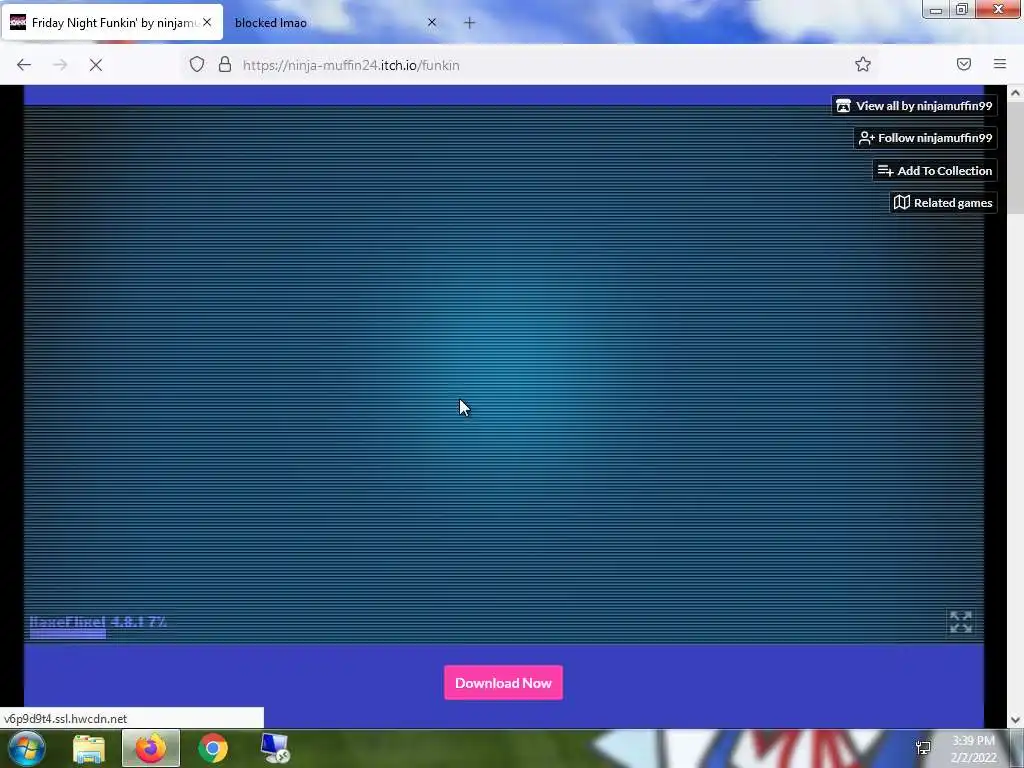Image resolution: width=1024 pixels, height=768 pixels.
Task: Toggle fullscreen for the game embed
Action: point(961,622)
